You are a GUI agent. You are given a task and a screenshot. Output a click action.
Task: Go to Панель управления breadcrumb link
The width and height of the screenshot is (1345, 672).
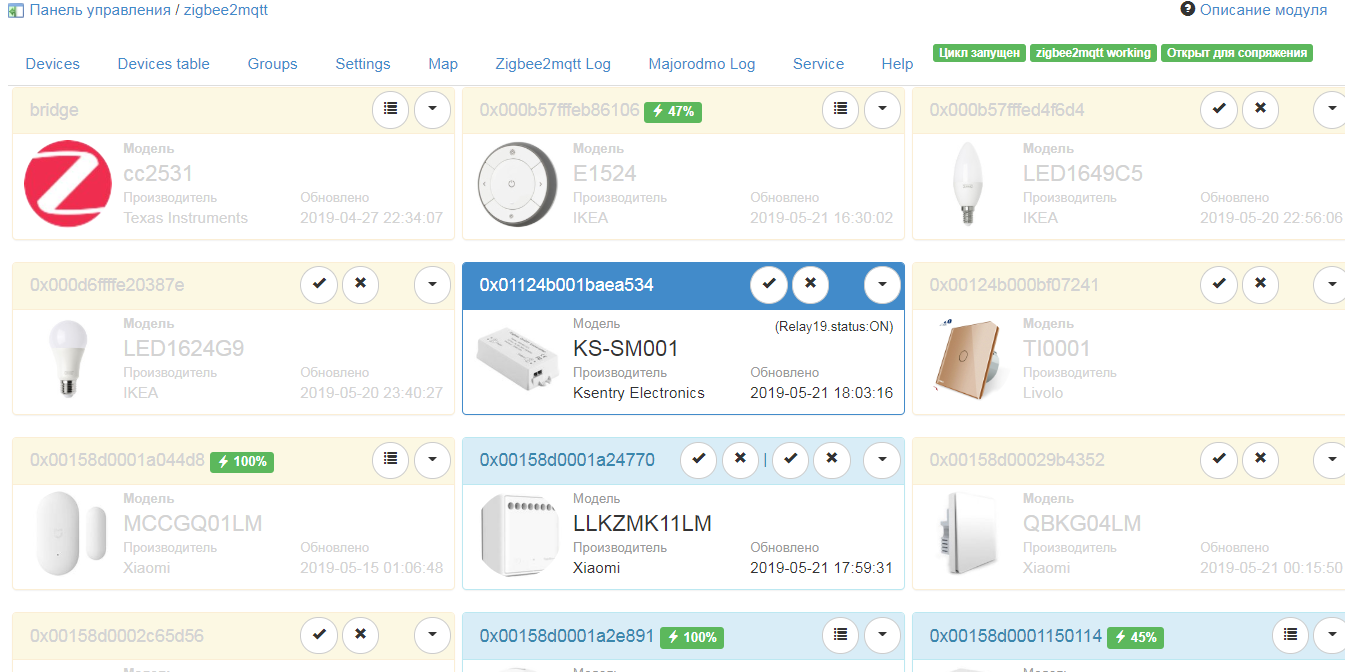100,10
